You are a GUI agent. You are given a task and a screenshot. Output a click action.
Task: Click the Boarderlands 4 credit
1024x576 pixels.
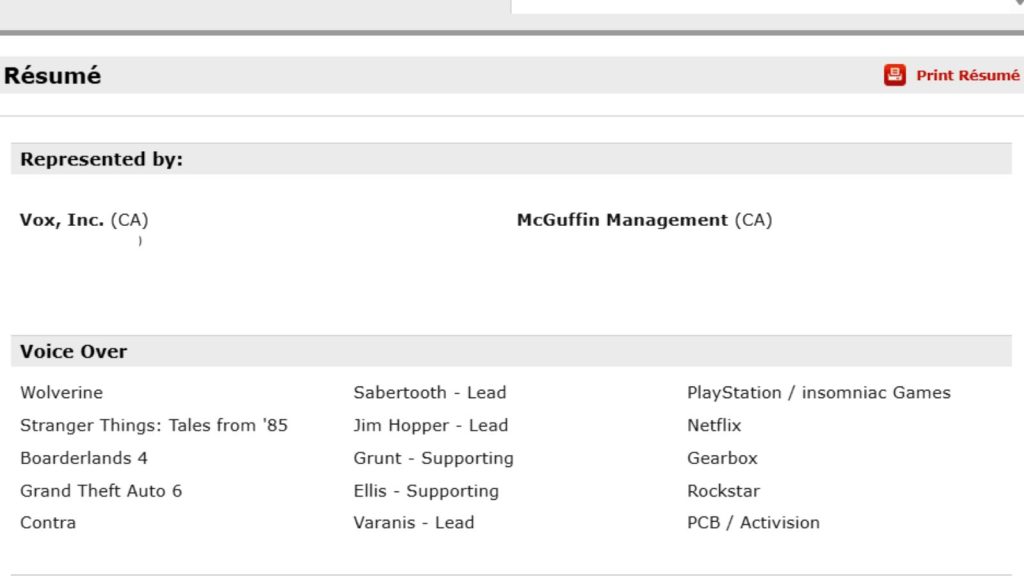(84, 458)
